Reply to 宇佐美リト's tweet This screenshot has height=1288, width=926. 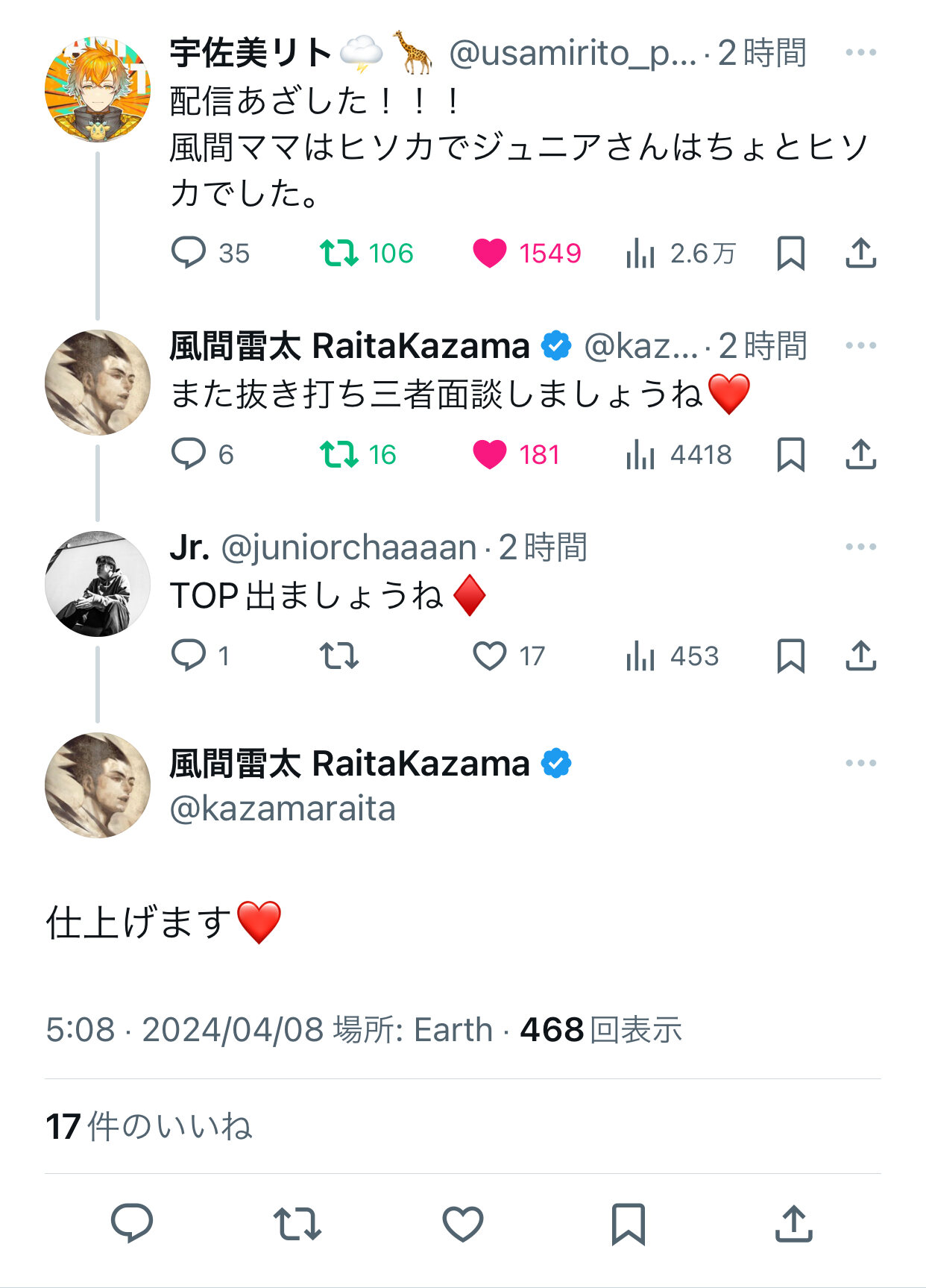pos(189,253)
